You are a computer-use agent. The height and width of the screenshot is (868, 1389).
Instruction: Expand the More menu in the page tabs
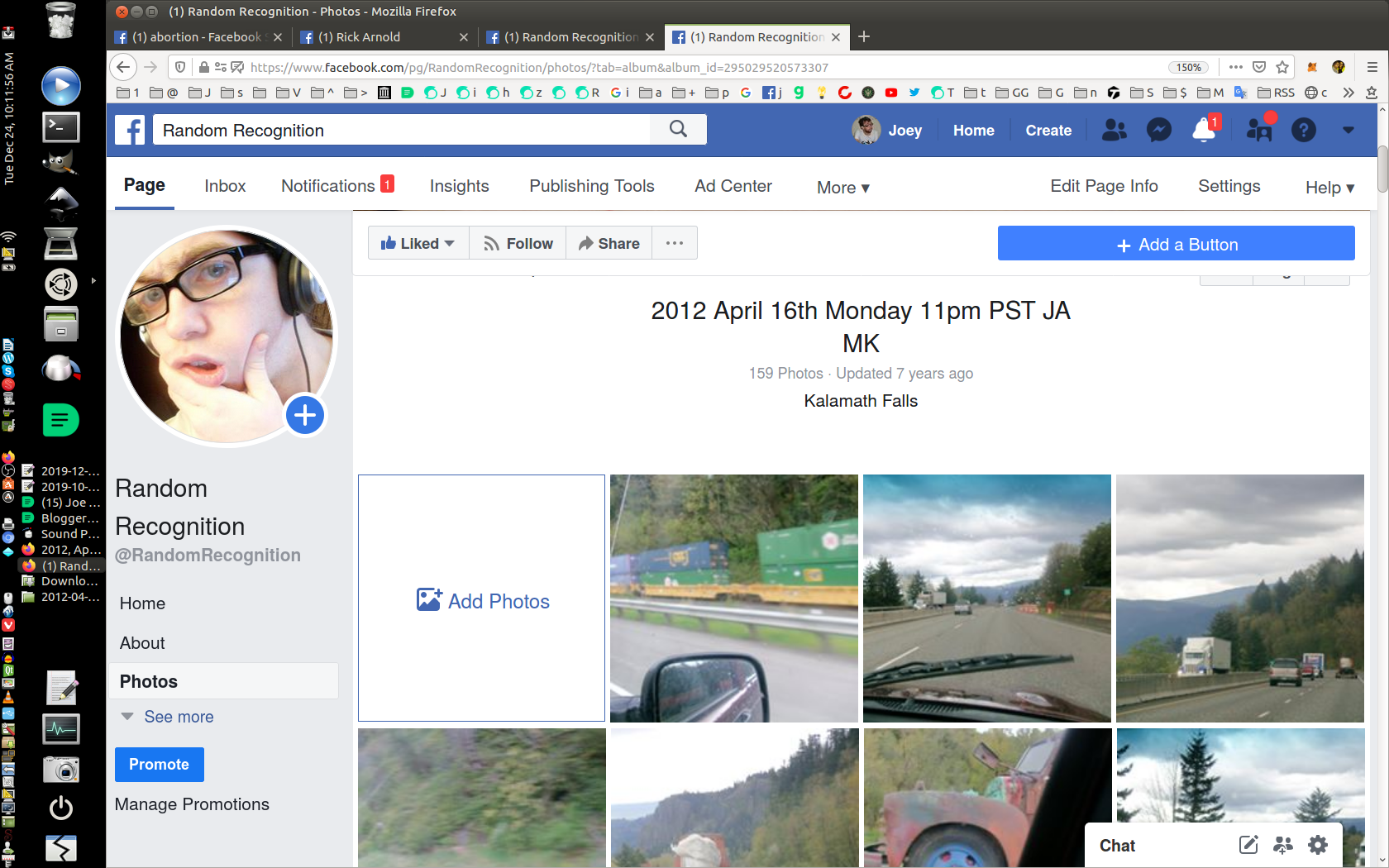point(842,187)
